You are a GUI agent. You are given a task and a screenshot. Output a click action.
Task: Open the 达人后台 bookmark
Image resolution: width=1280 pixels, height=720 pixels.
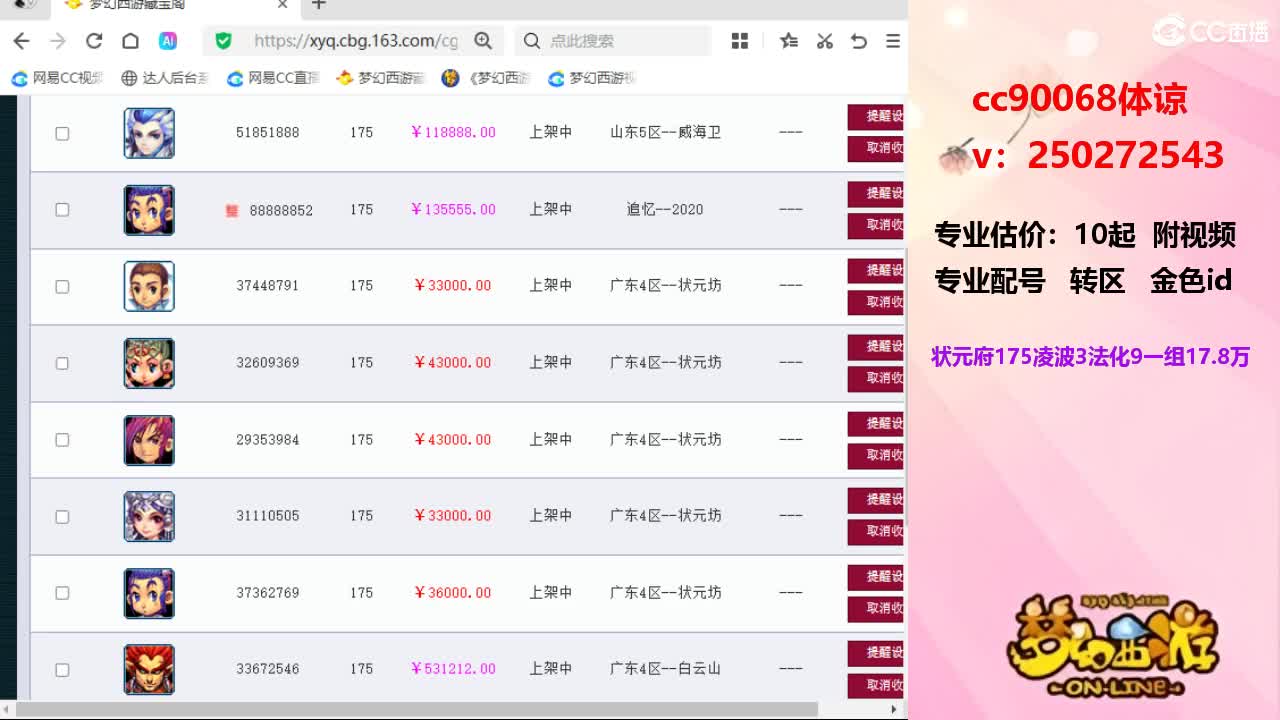[x=165, y=78]
